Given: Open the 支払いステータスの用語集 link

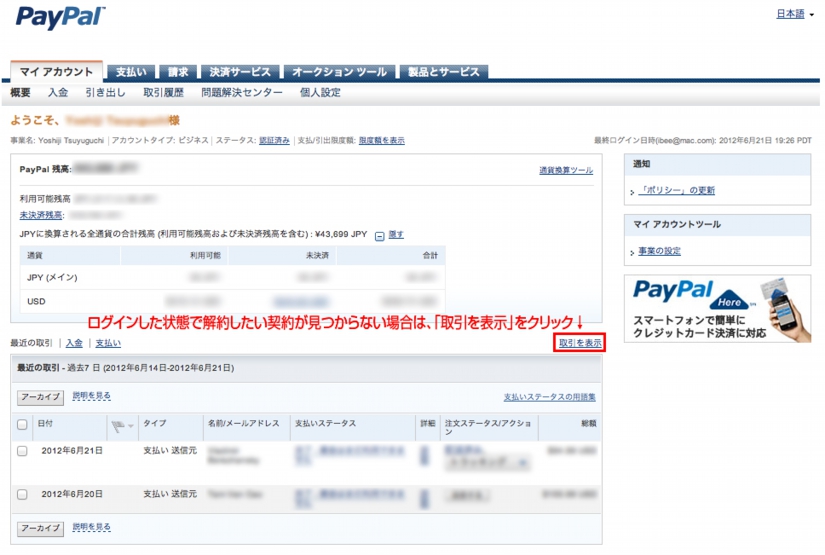Looking at the screenshot, I should click(x=550, y=397).
